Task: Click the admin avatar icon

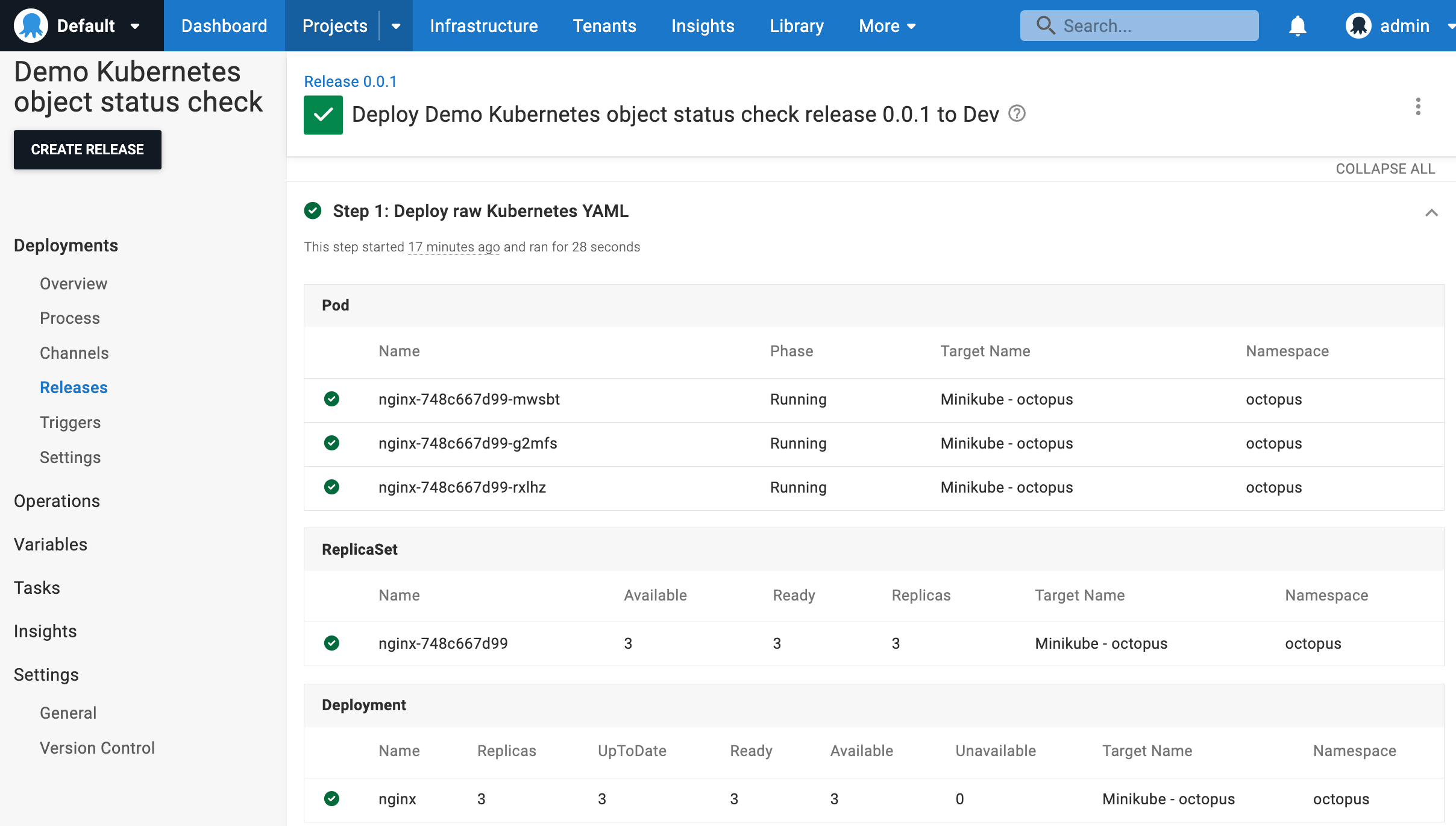Action: pyautogui.click(x=1360, y=25)
